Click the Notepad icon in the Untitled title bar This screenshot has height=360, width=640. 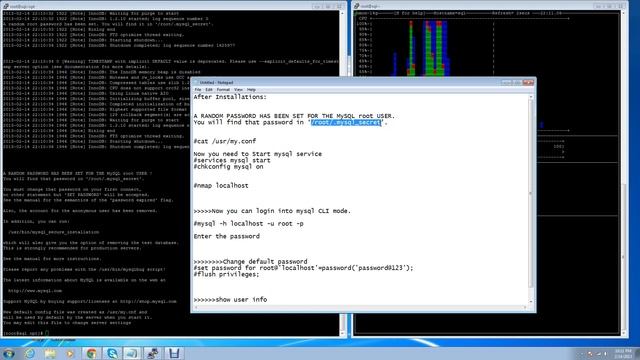point(196,82)
